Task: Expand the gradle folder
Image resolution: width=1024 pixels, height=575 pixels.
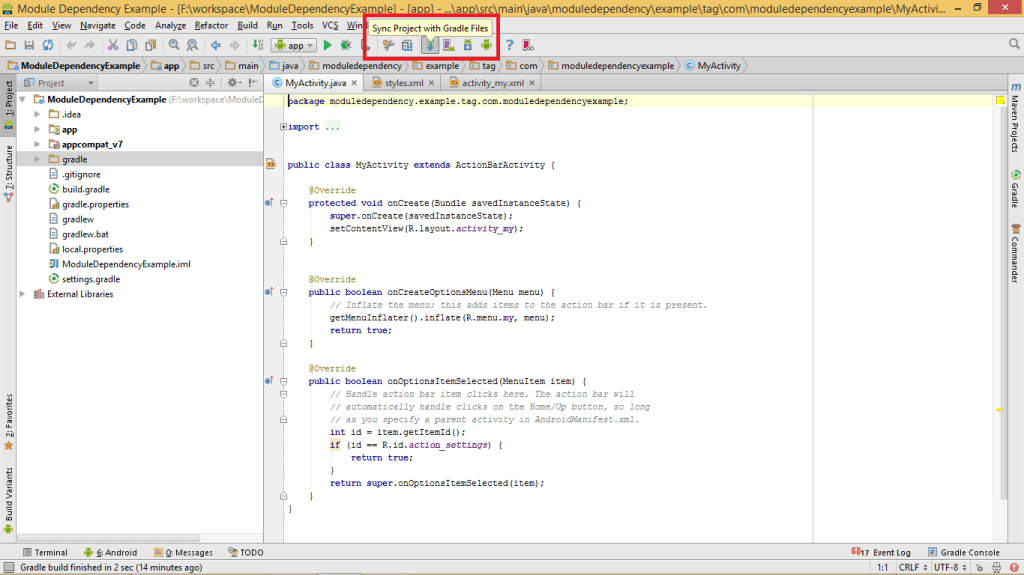Action: click(37, 159)
